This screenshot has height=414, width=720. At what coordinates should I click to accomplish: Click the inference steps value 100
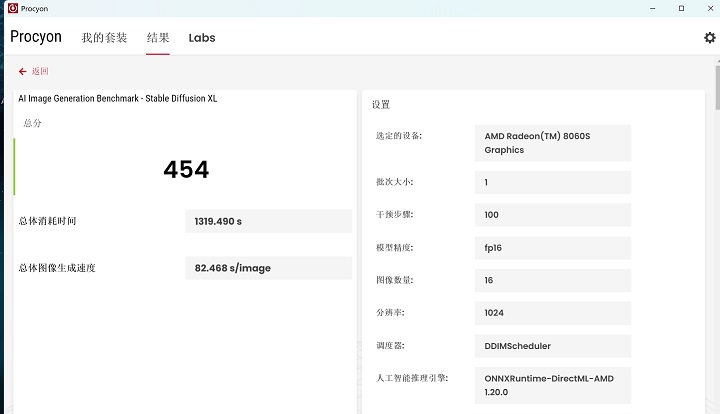tap(553, 215)
